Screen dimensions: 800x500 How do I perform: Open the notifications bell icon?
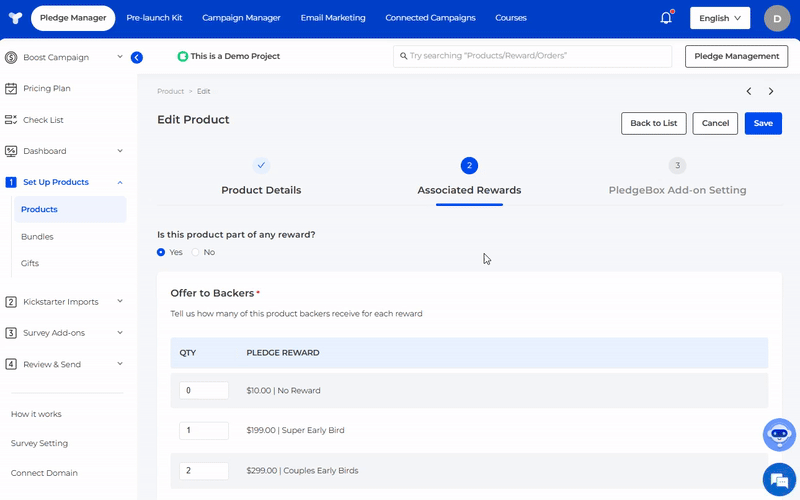click(666, 18)
